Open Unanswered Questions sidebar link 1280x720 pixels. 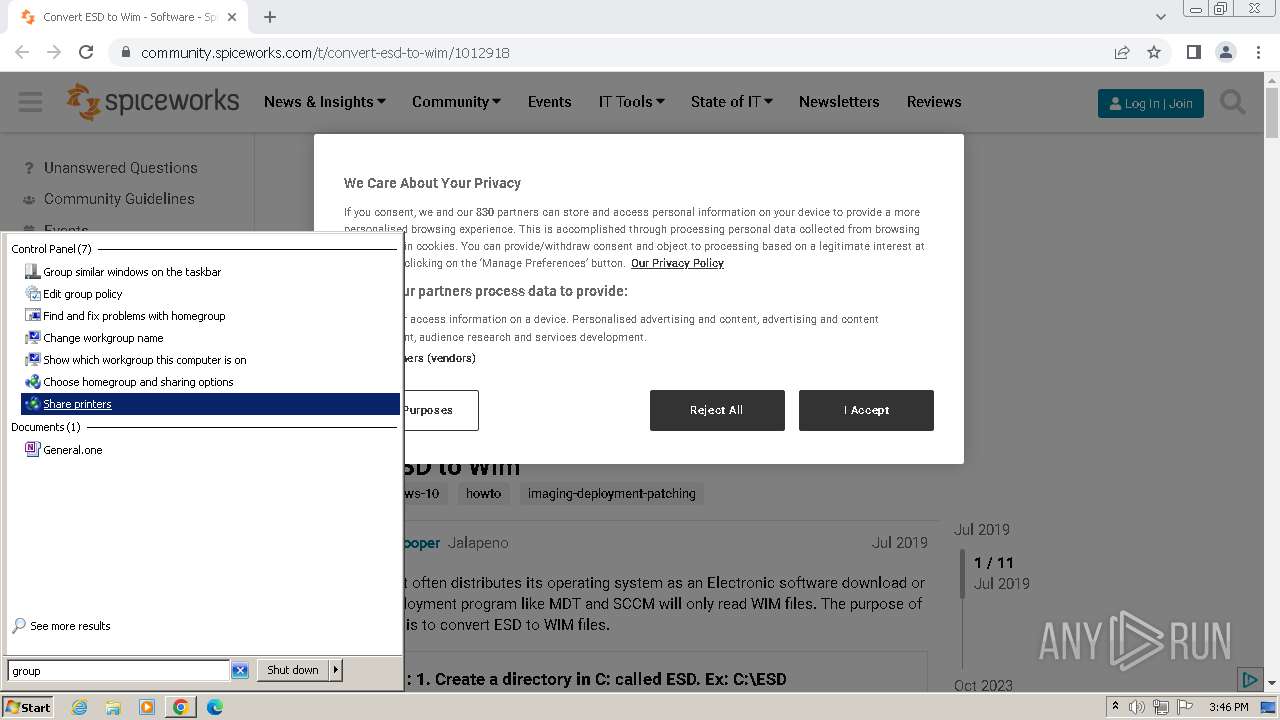coord(121,168)
